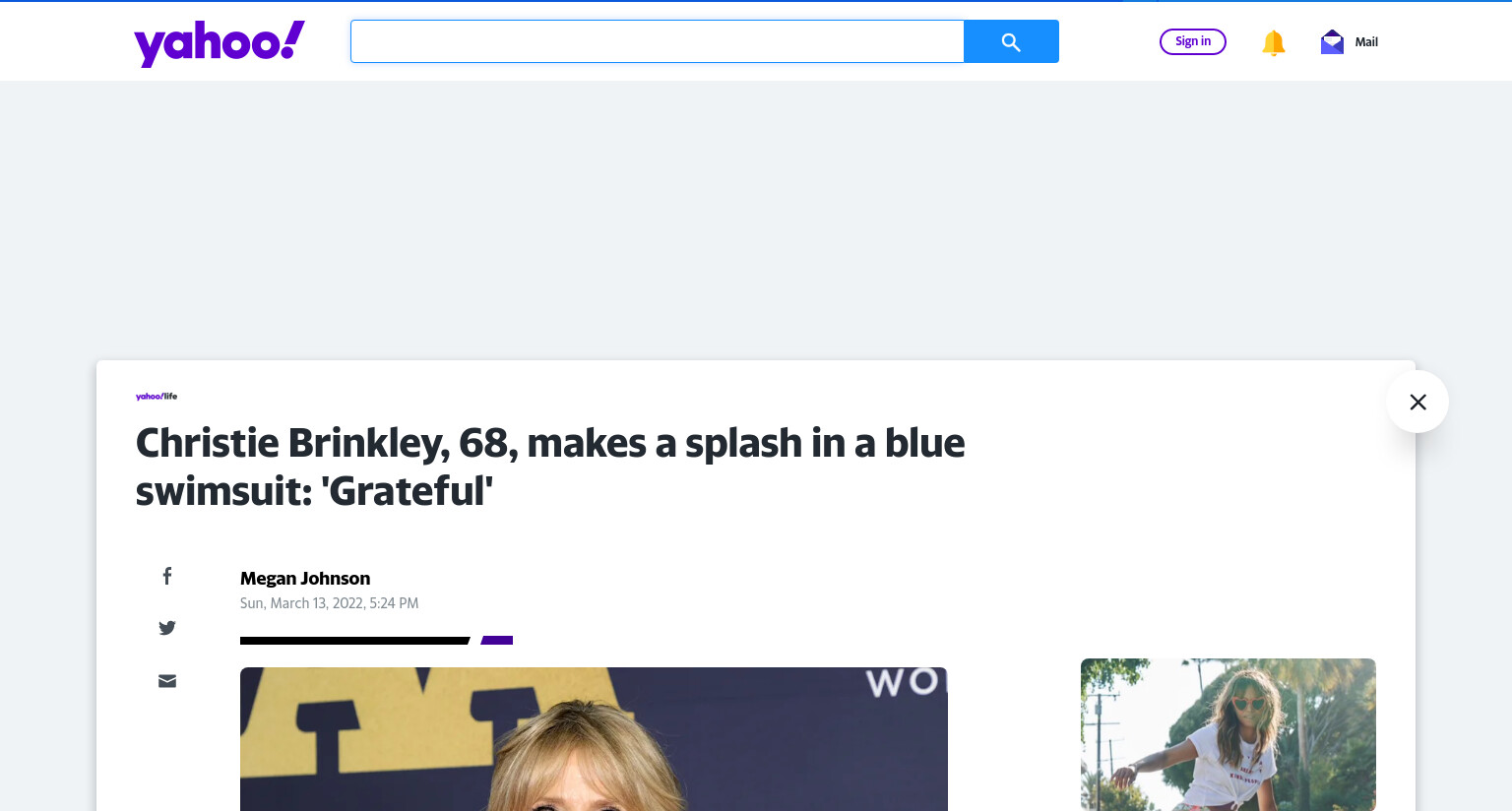Click the Sign in button

(x=1193, y=41)
